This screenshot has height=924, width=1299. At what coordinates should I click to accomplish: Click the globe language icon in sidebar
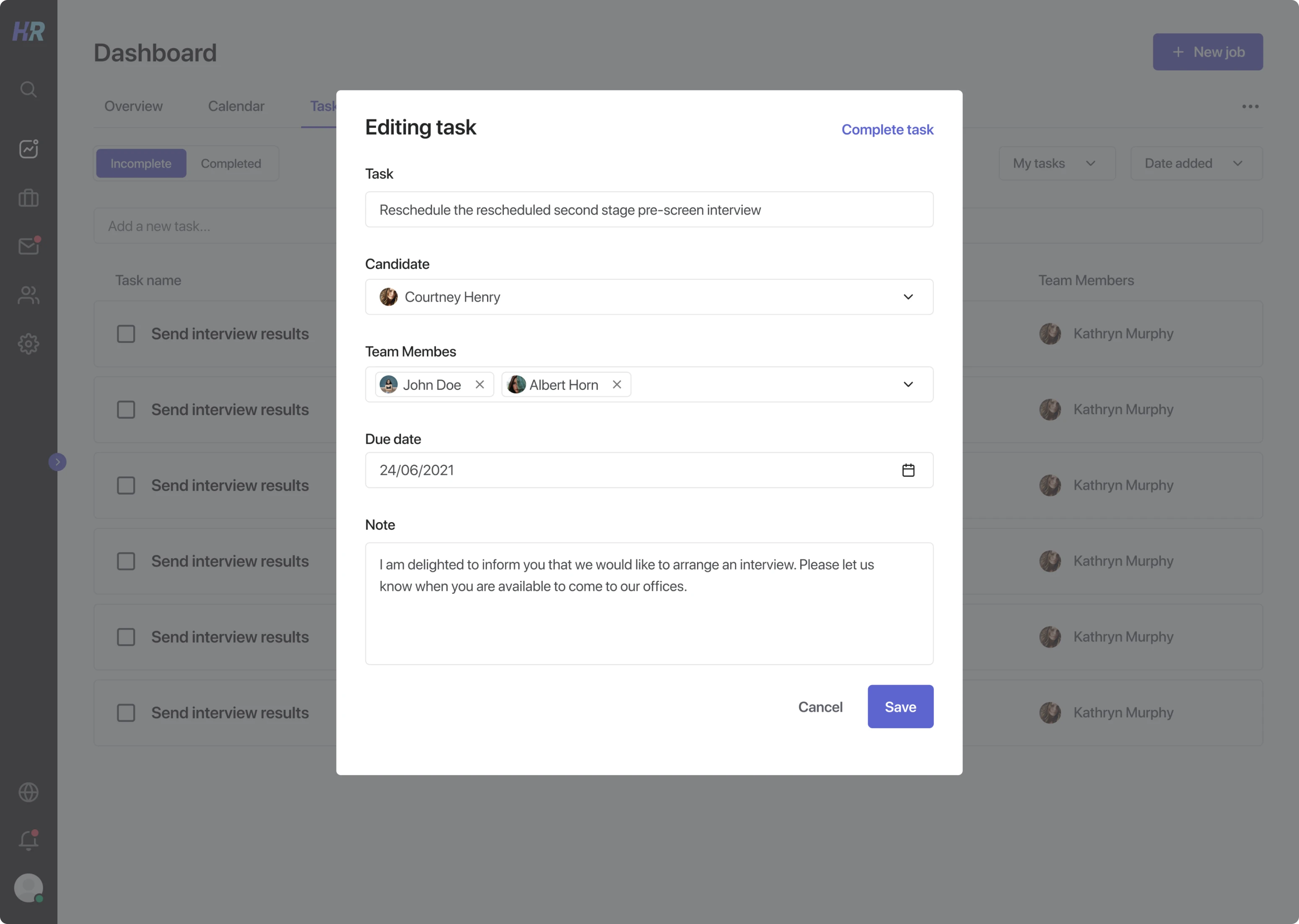pos(29,792)
